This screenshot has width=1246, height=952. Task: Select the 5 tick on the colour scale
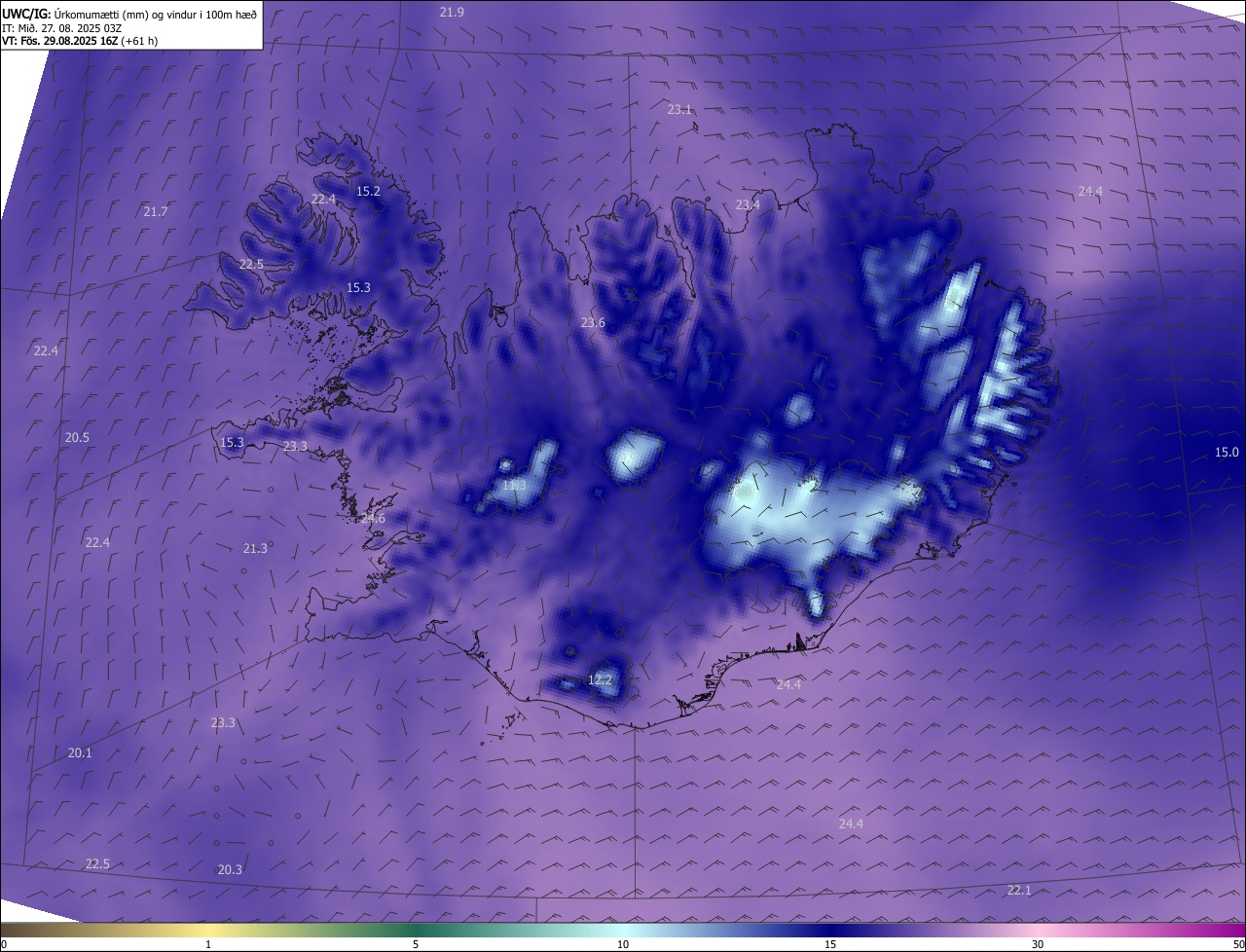[416, 944]
